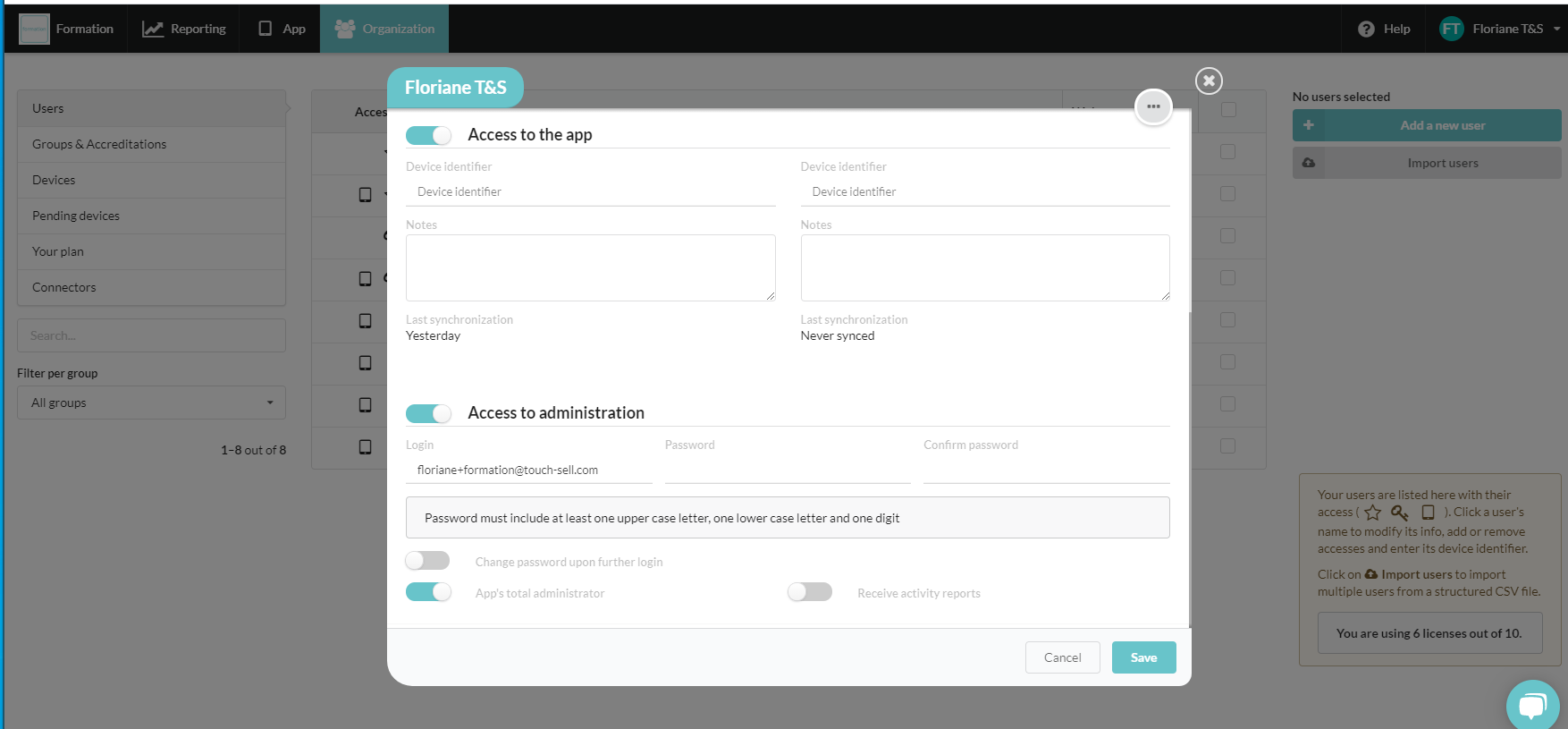
Task: Enable Change password upon further login
Action: [x=427, y=561]
